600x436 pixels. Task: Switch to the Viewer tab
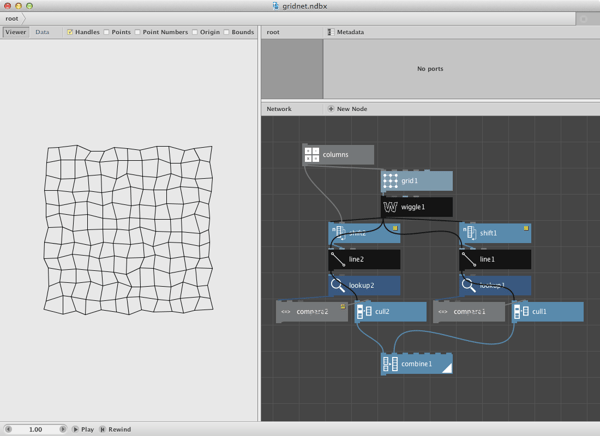tap(16, 32)
